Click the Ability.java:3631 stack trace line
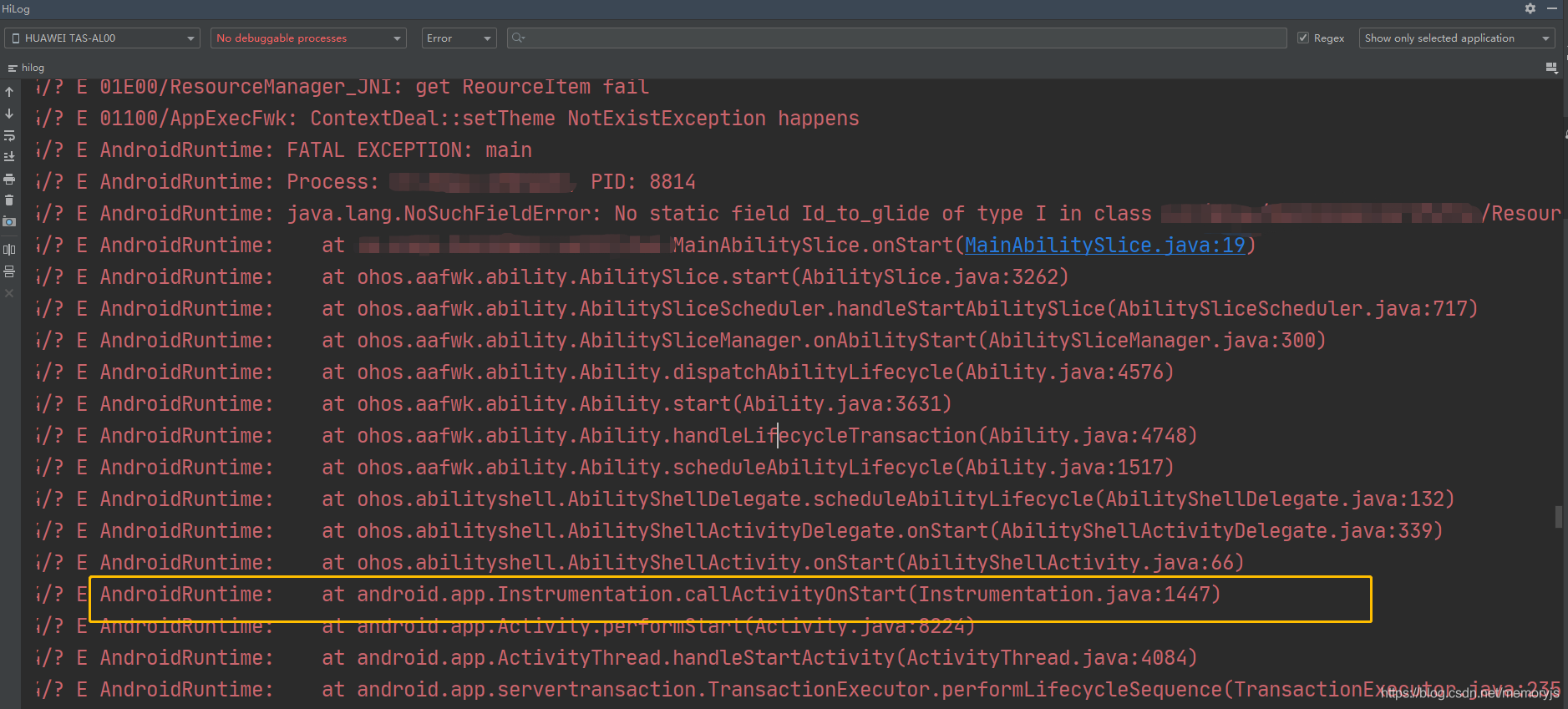 click(x=495, y=404)
